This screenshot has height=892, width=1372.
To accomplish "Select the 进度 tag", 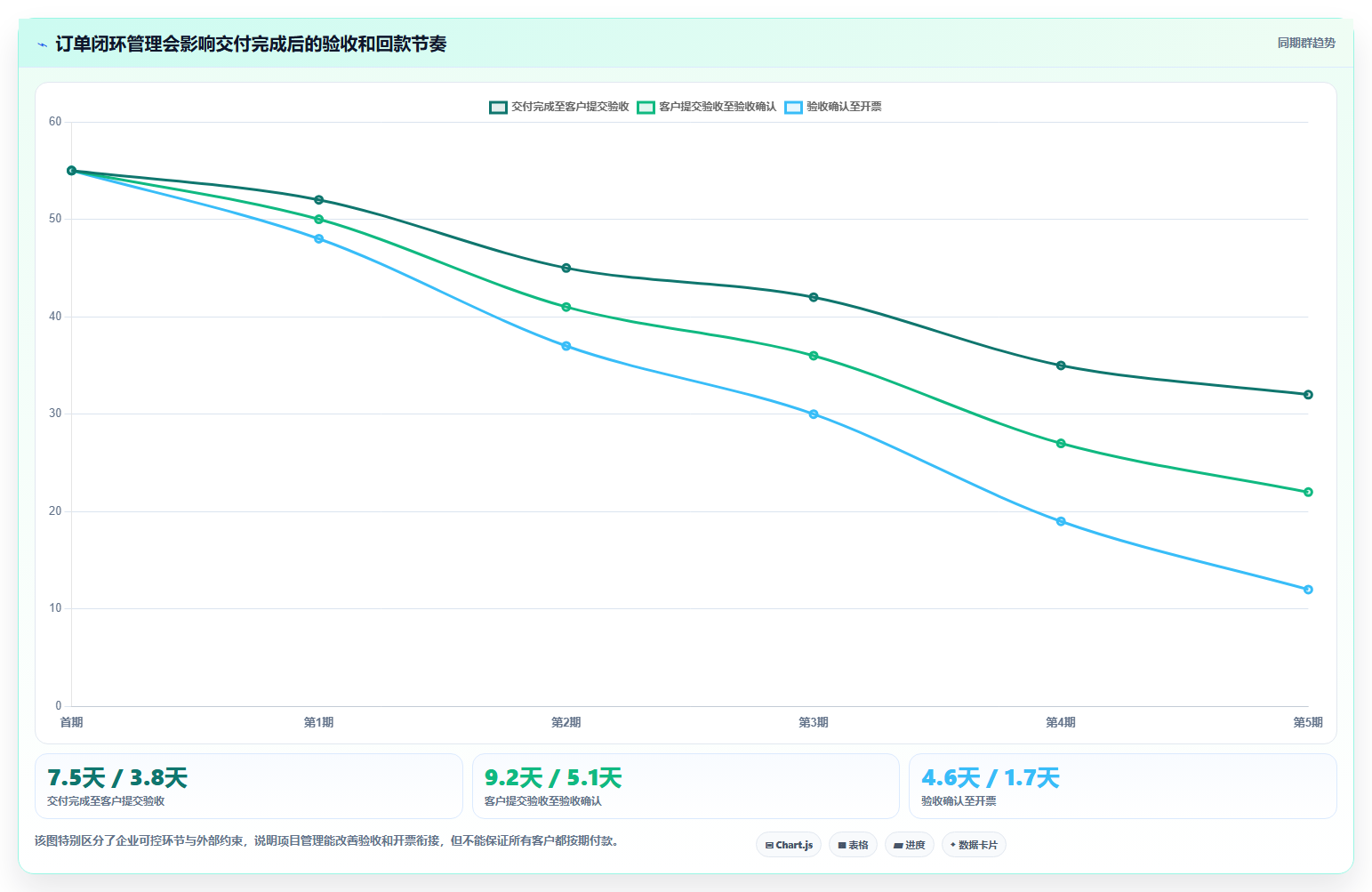I will click(910, 845).
